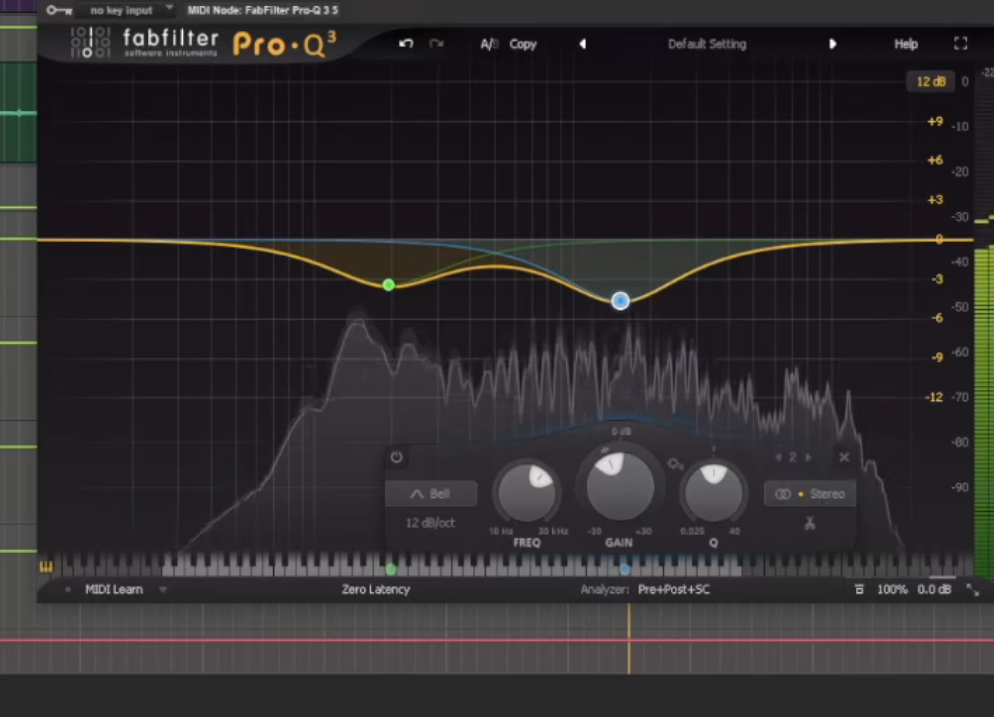This screenshot has height=717, width=994.
Task: Open the Bell filter shape dropdown
Action: point(431,494)
